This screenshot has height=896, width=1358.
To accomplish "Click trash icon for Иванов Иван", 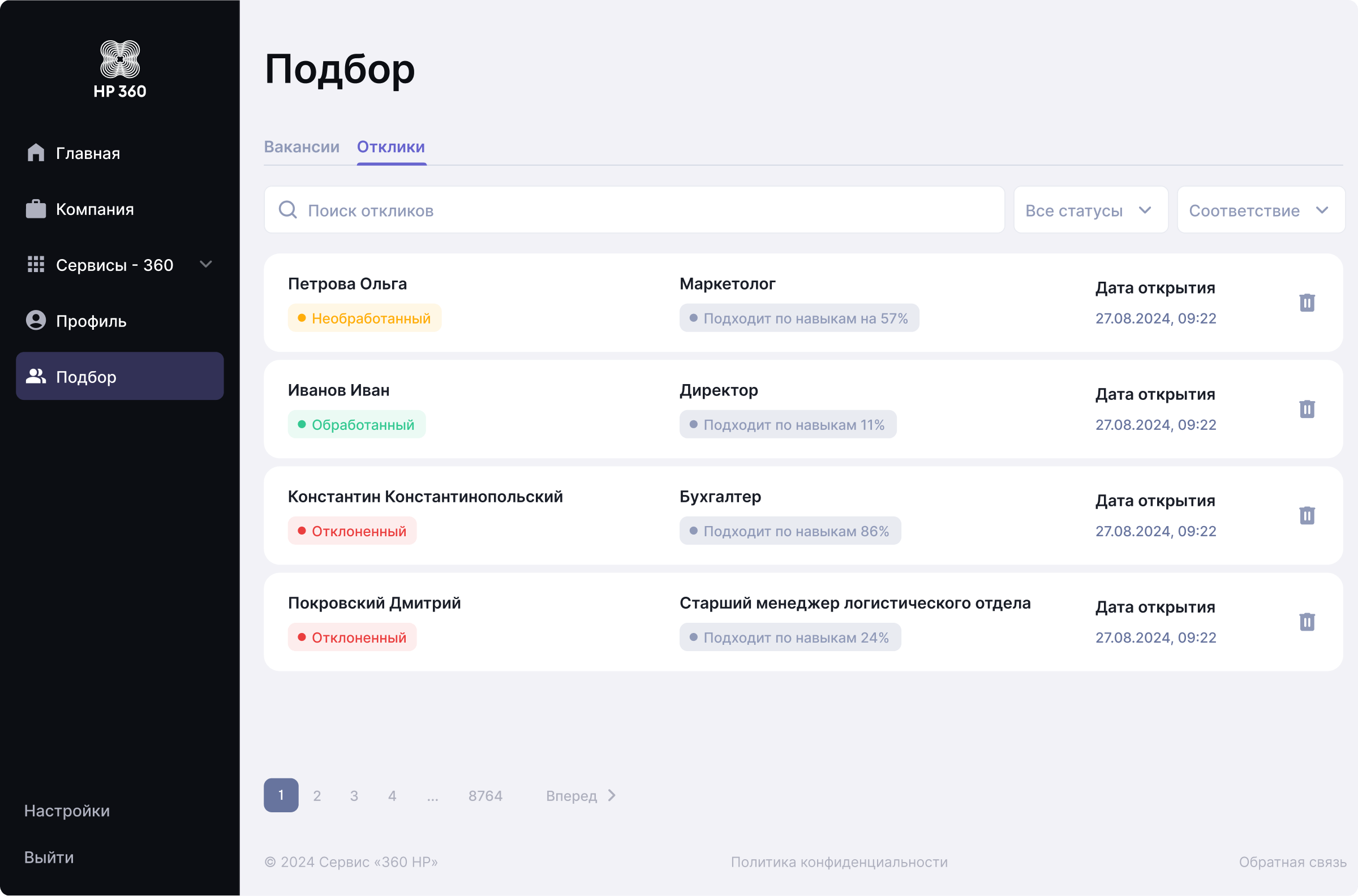I will pos(1307,408).
